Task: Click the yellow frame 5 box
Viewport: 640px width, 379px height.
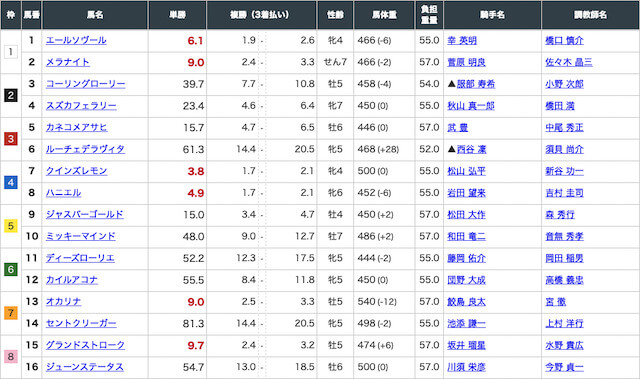Action: coord(11,226)
